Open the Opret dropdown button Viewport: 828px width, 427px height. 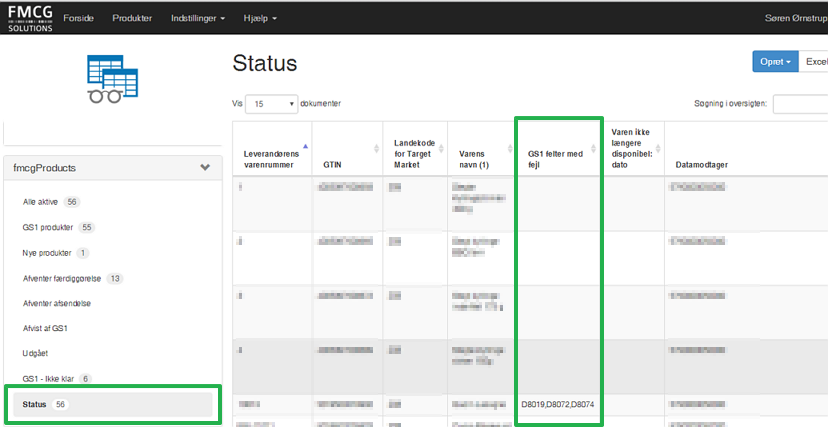[775, 62]
